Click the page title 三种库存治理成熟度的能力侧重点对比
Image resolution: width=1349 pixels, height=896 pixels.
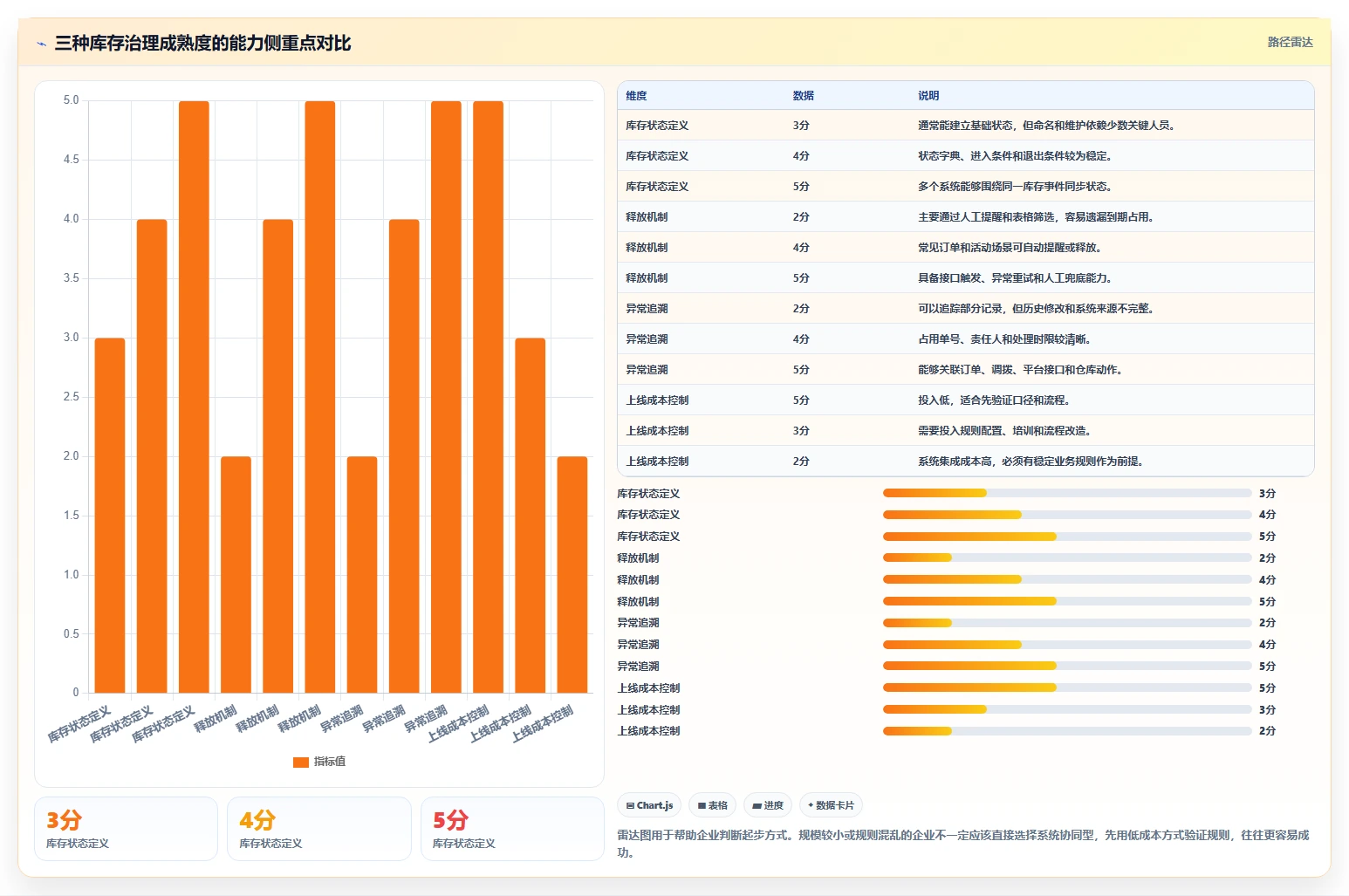tap(202, 43)
